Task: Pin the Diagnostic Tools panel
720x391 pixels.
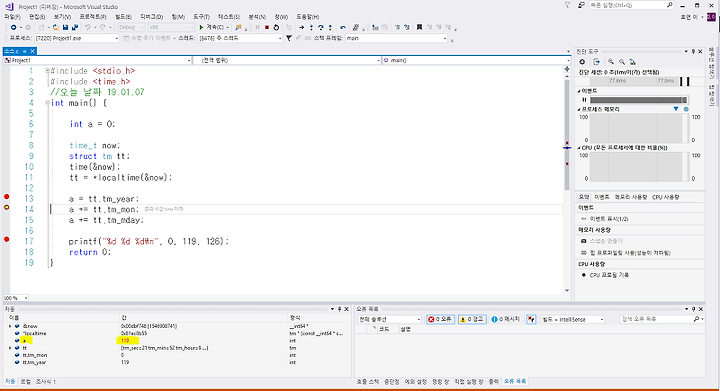Action: coord(693,51)
